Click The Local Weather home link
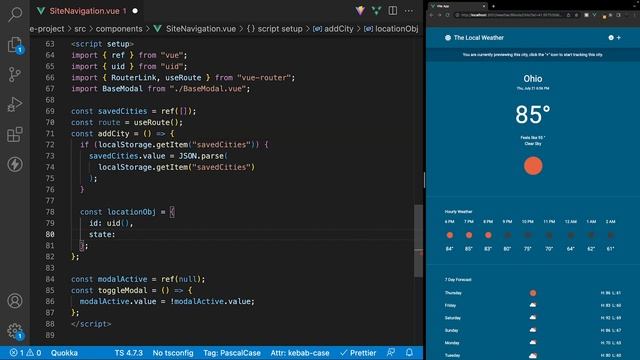This screenshot has width=640, height=360. coord(478,38)
